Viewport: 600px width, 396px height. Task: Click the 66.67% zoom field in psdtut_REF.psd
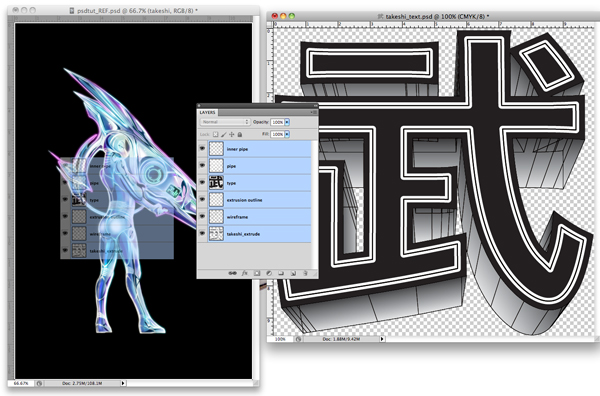click(21, 383)
